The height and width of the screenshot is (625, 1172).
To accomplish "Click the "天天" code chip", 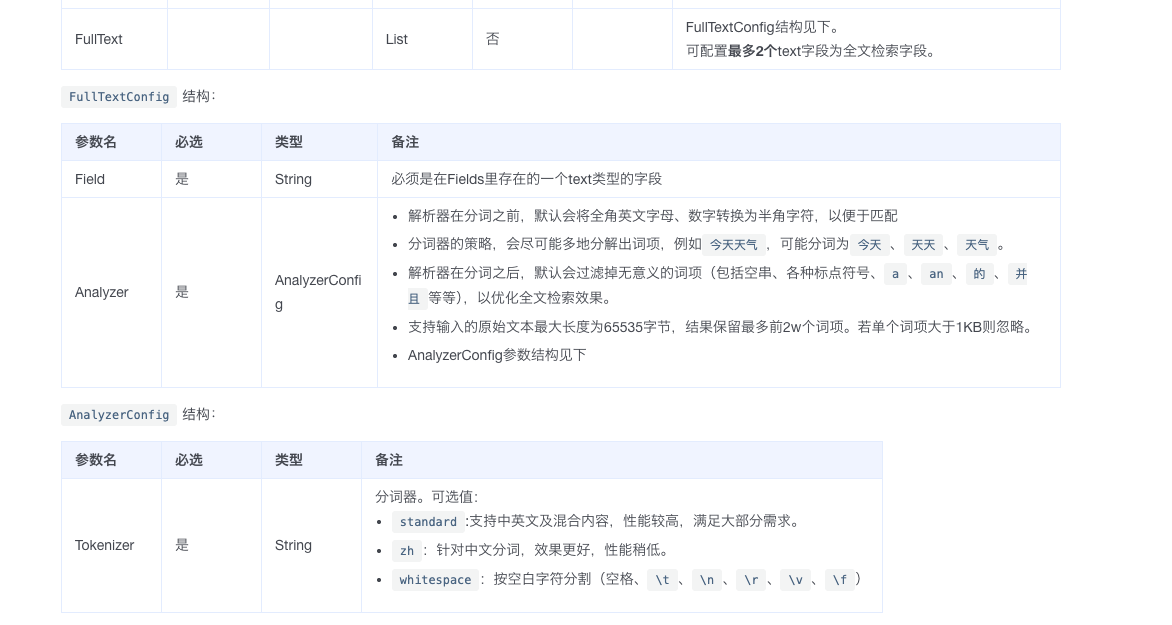I will 923,245.
